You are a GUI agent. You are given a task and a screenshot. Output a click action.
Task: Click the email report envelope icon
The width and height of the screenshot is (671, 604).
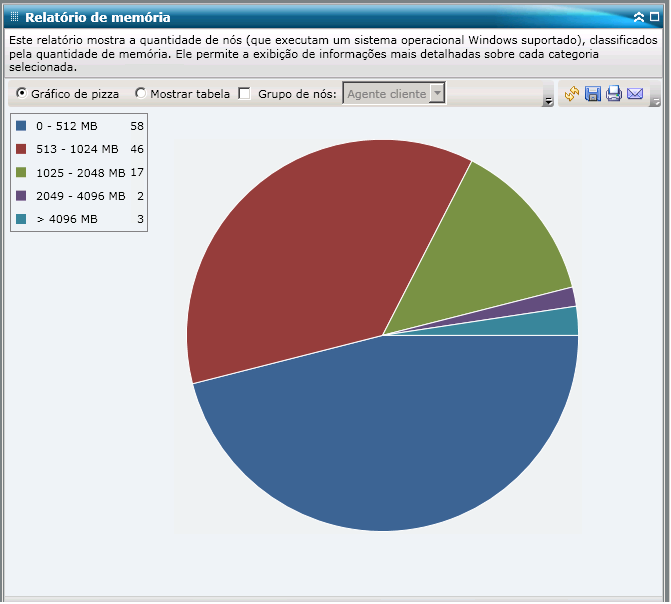(x=635, y=93)
